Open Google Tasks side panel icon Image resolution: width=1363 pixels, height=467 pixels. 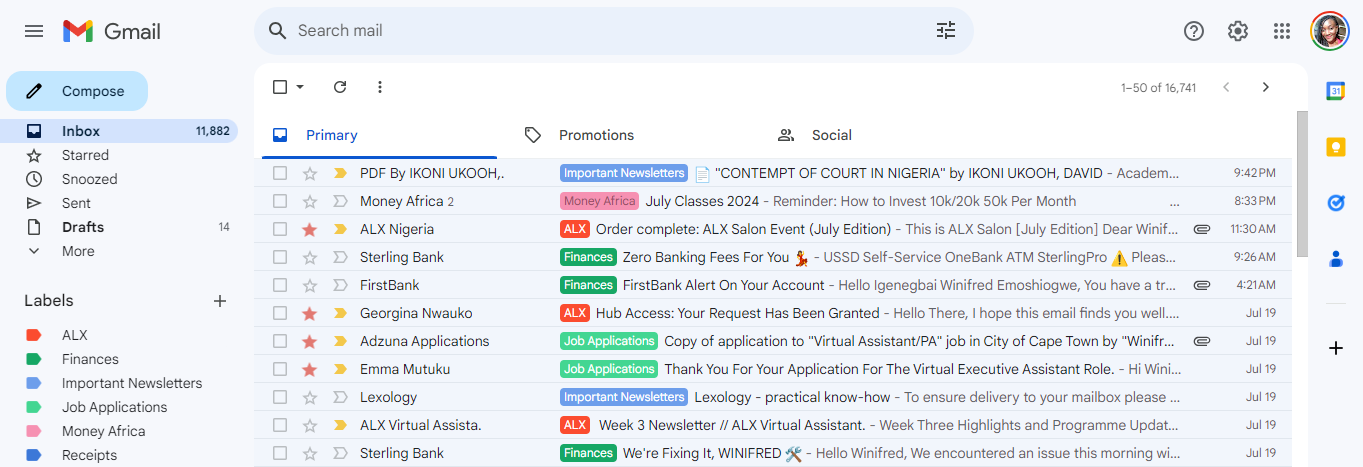tap(1336, 203)
